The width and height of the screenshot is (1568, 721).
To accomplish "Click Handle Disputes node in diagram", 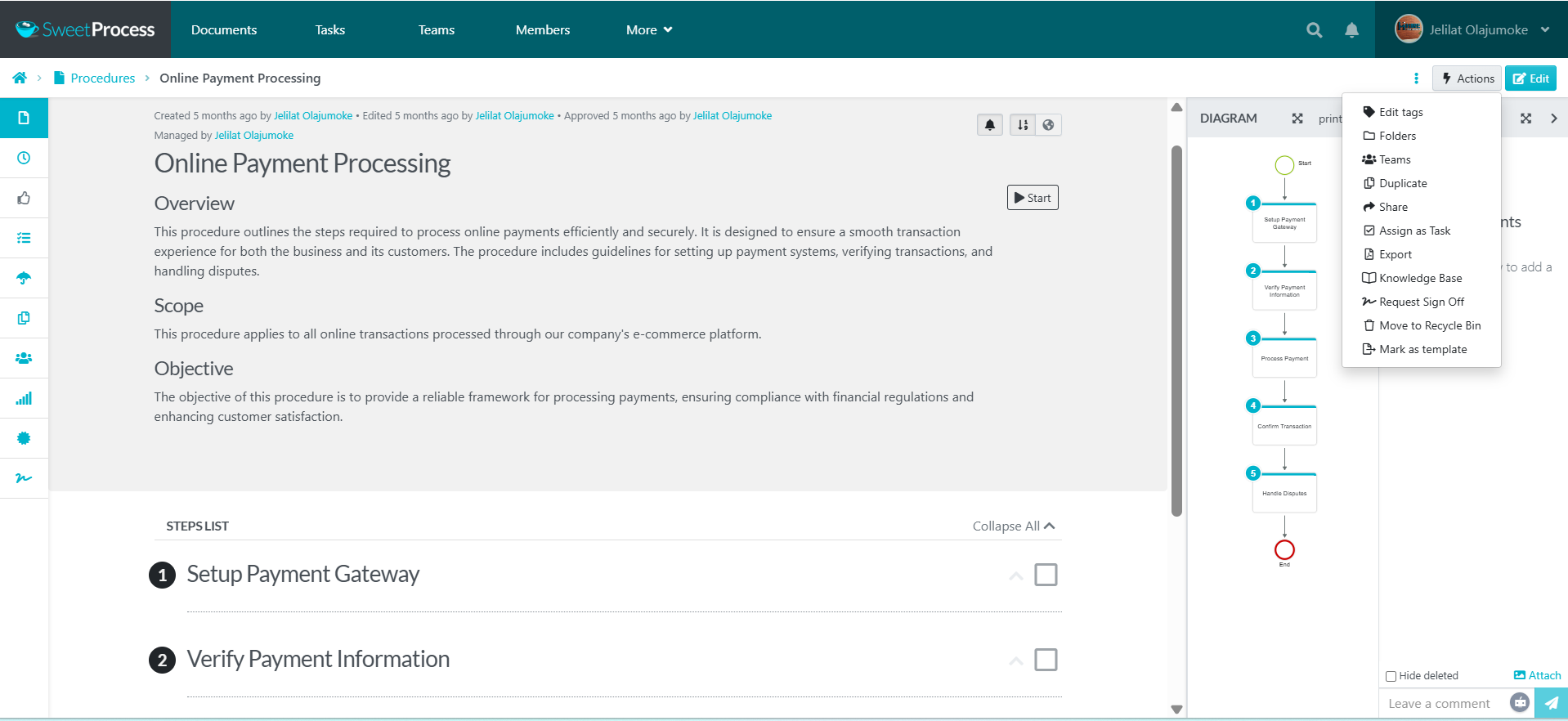I will [1284, 493].
